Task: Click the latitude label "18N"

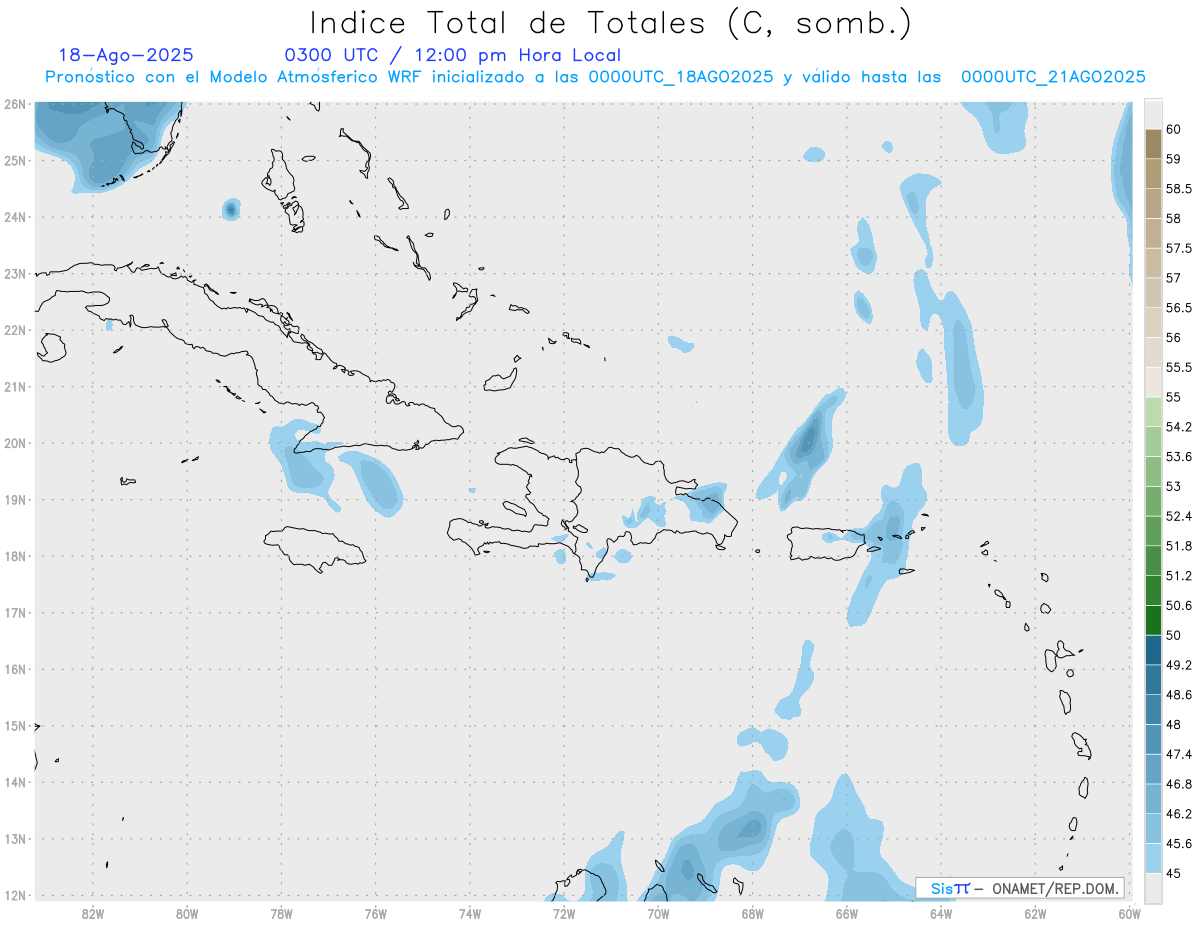Action: click(15, 556)
